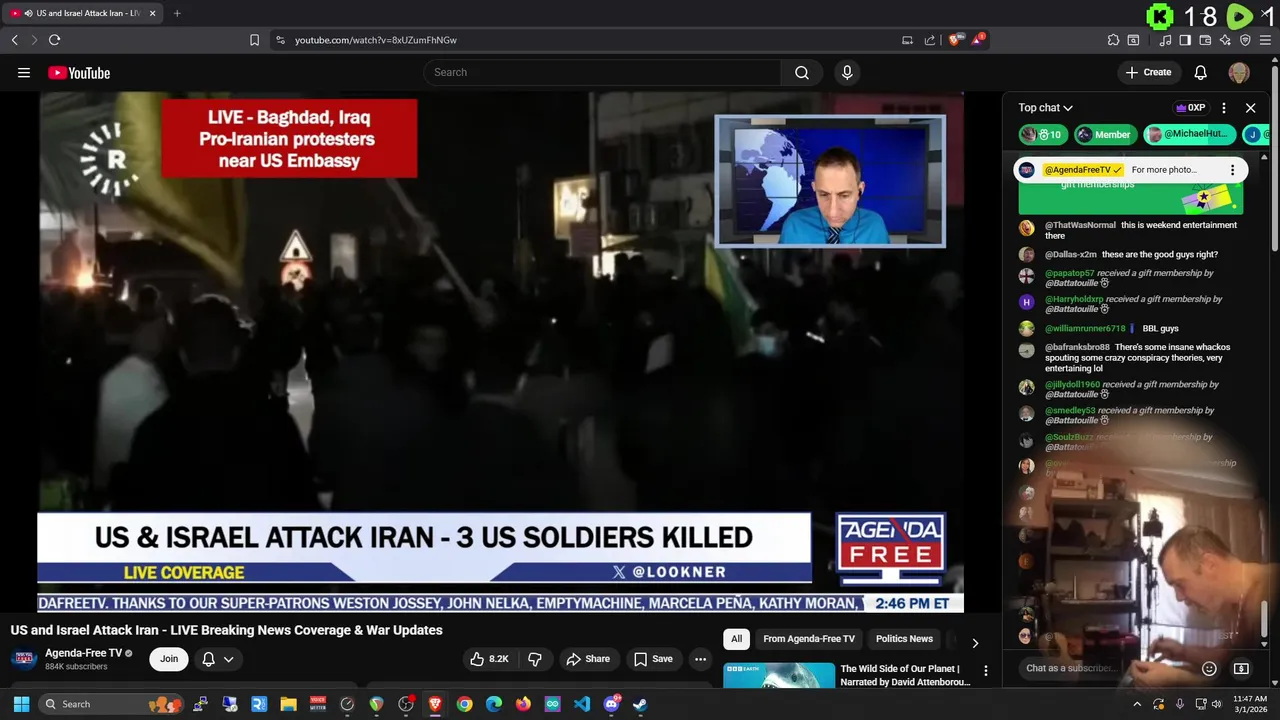Open the browser extensions puzzle icon
Screen dimensions: 1280x720
[1113, 40]
